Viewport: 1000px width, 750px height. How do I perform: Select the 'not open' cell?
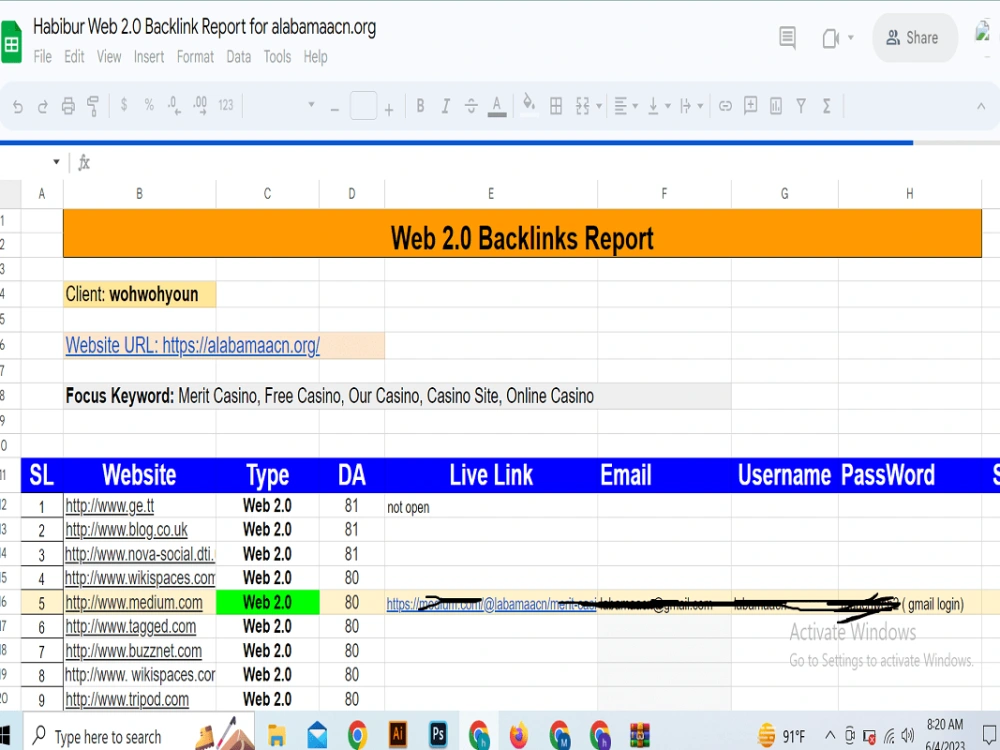pos(491,507)
